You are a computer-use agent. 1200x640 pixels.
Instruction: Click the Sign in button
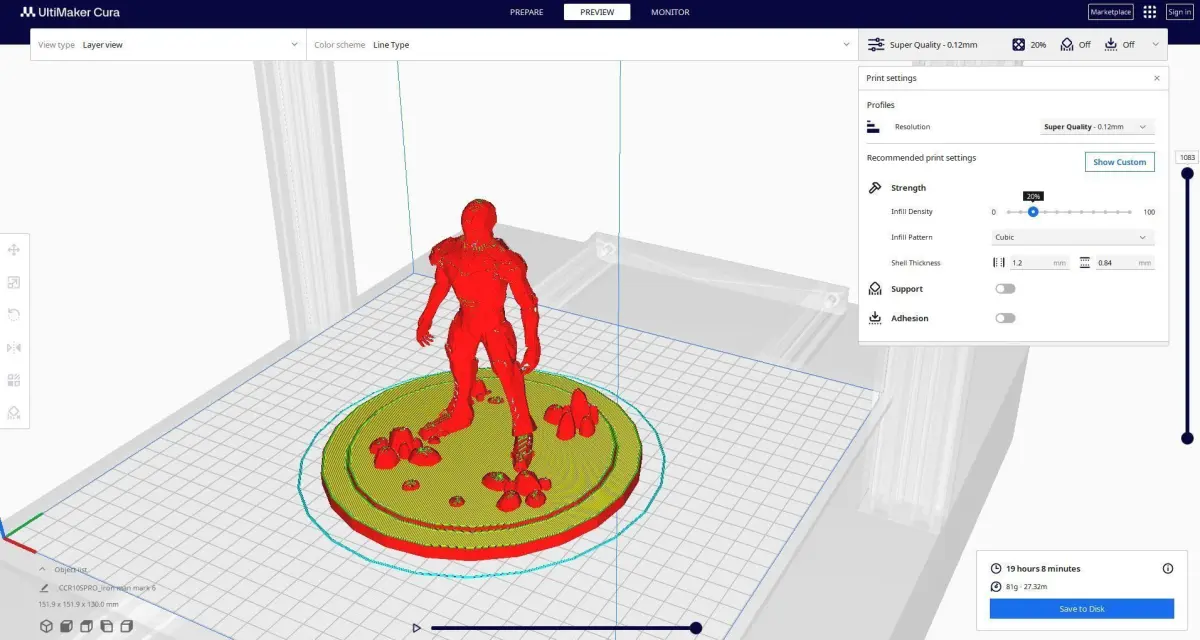coord(1179,12)
